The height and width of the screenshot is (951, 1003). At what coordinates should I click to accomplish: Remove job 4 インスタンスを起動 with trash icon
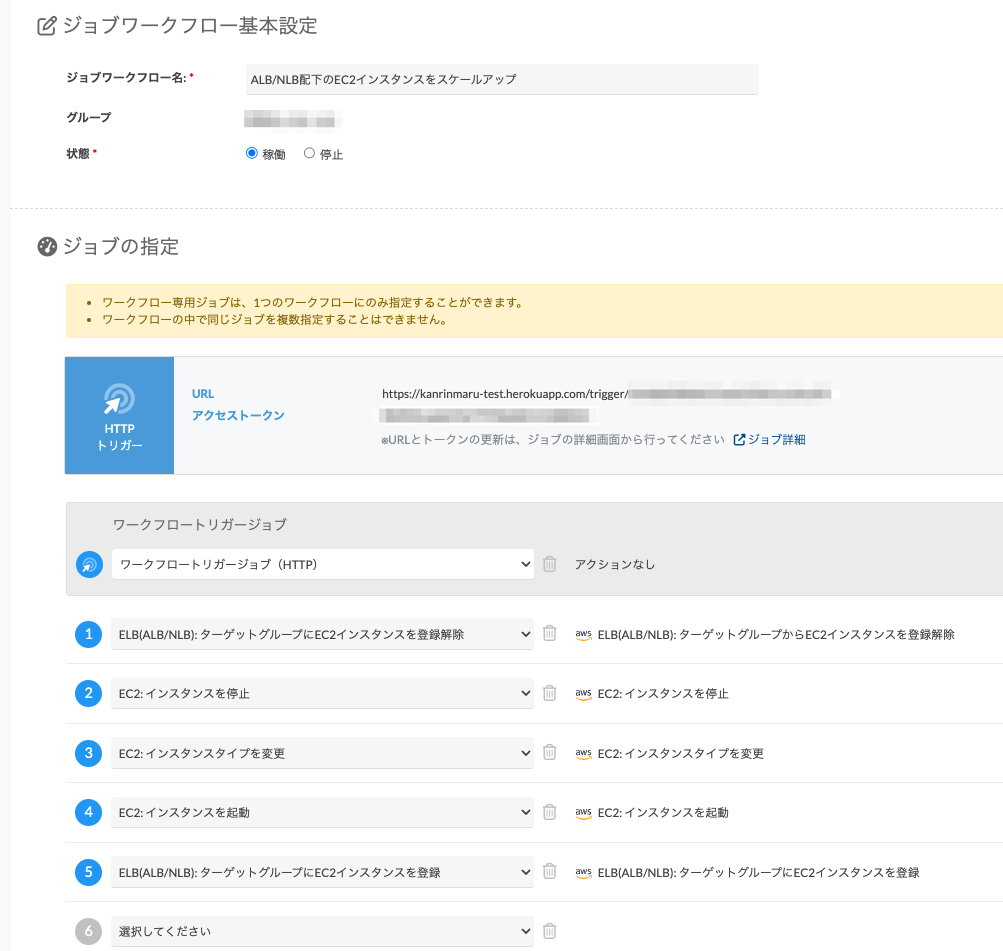(549, 812)
